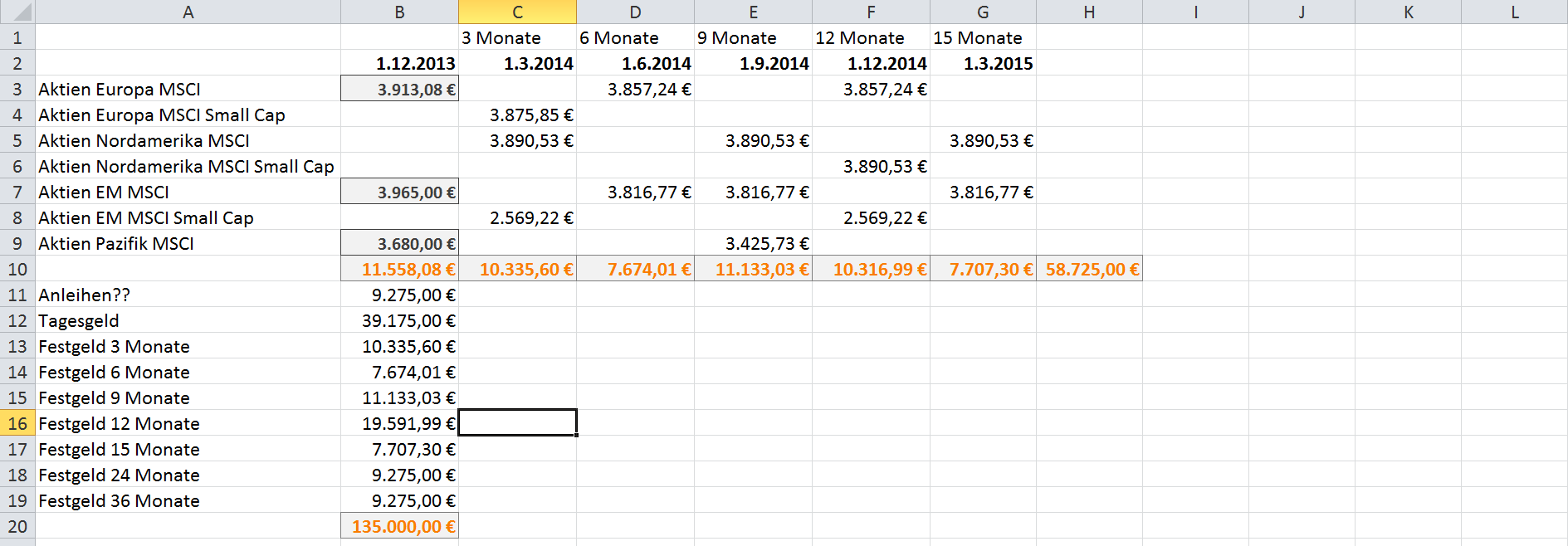Click 'Festgeld 36 Monate' label
Screen dimensions: 1568x546
[x=119, y=500]
